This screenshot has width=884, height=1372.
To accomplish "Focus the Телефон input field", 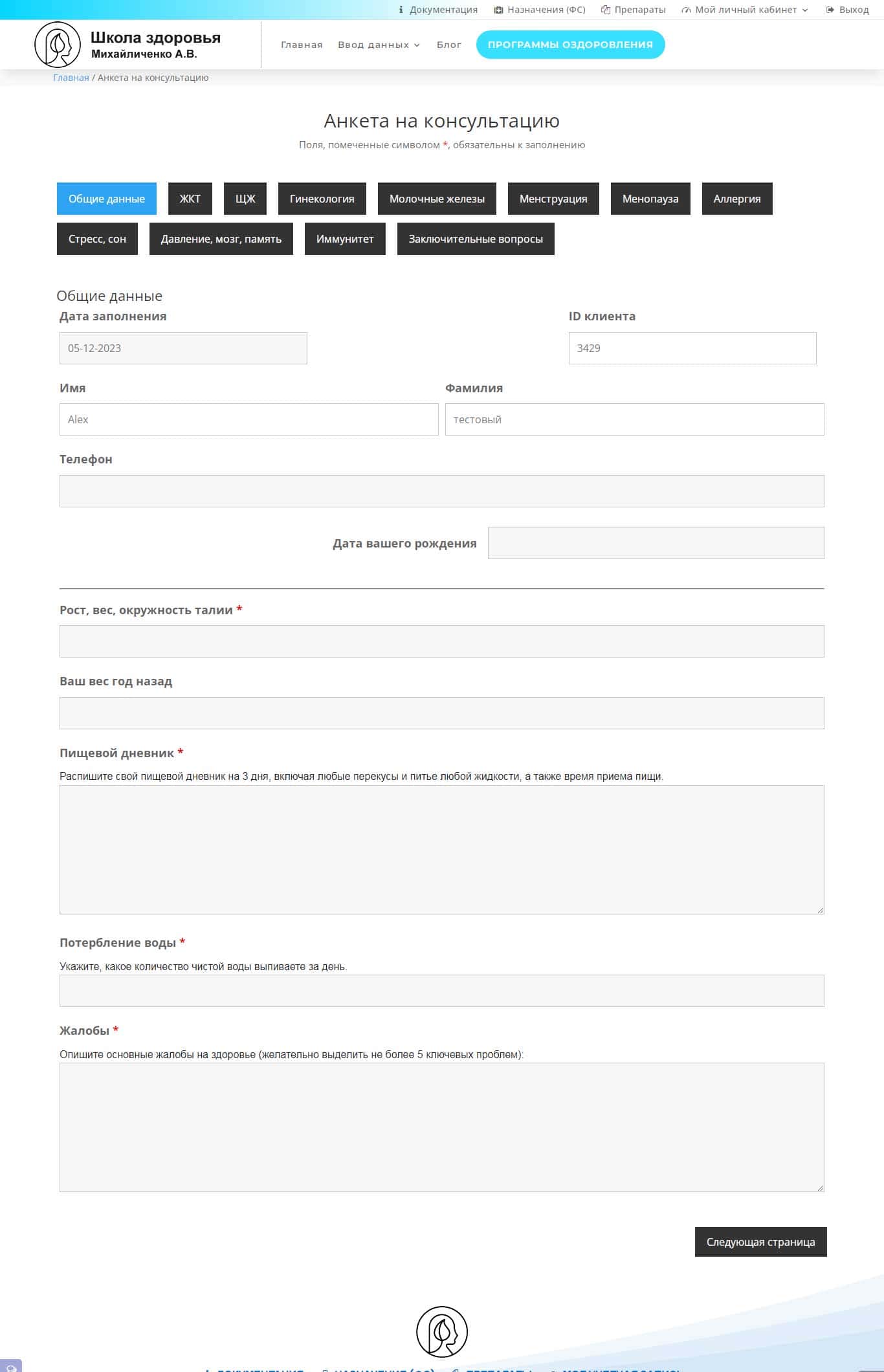I will [x=442, y=491].
